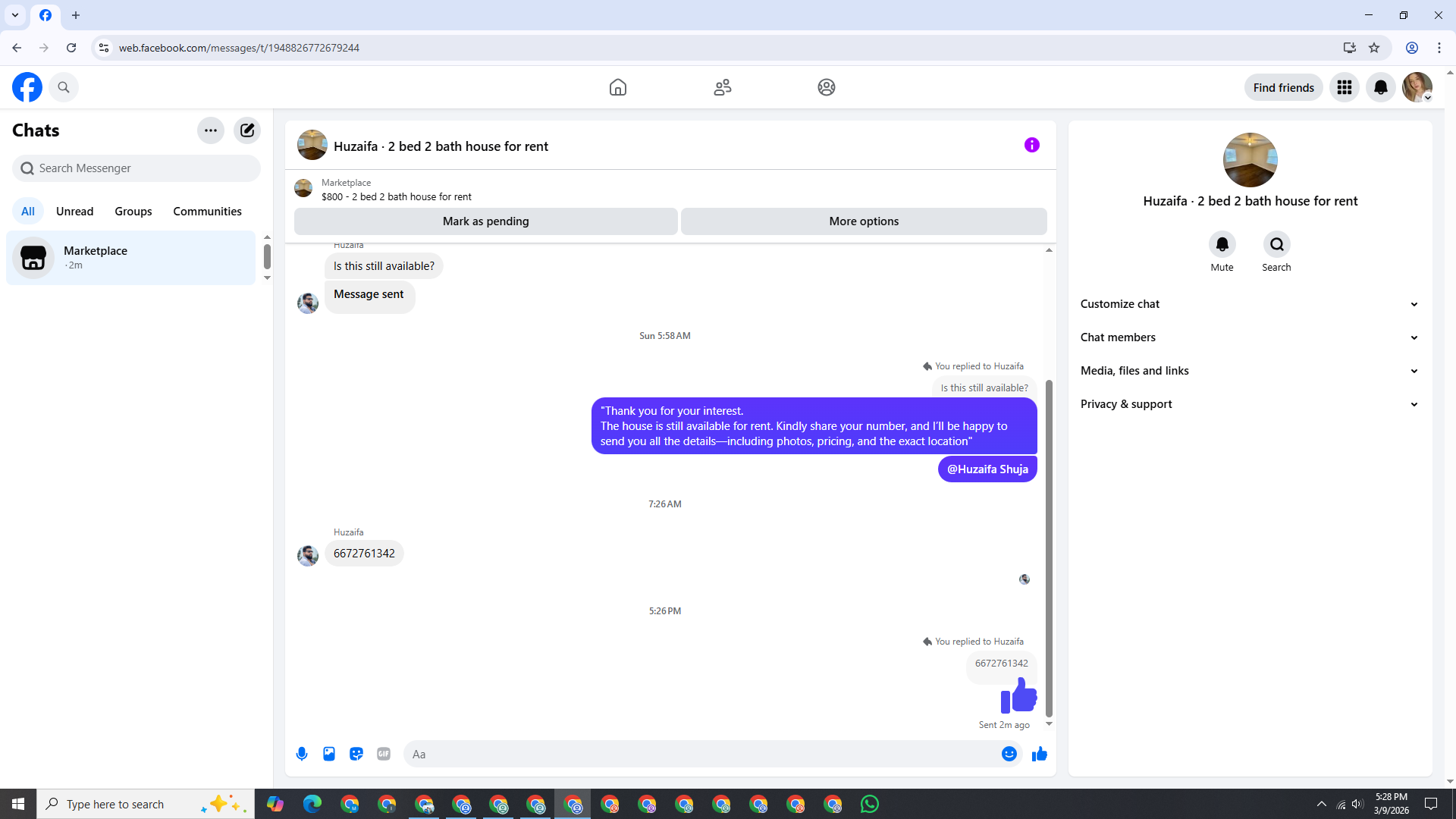Expand the Customize chat section

(x=1250, y=304)
